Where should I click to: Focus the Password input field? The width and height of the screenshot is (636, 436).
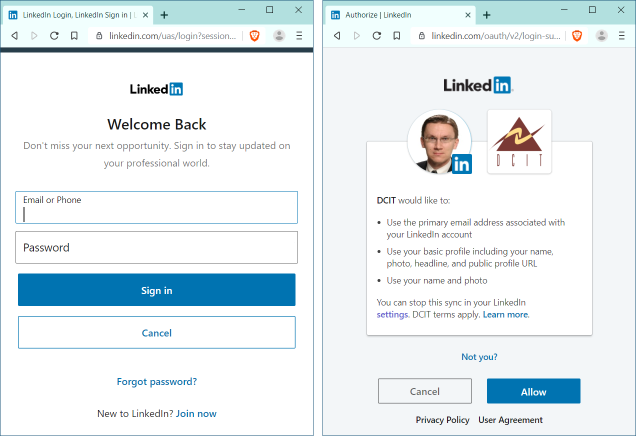coord(157,247)
